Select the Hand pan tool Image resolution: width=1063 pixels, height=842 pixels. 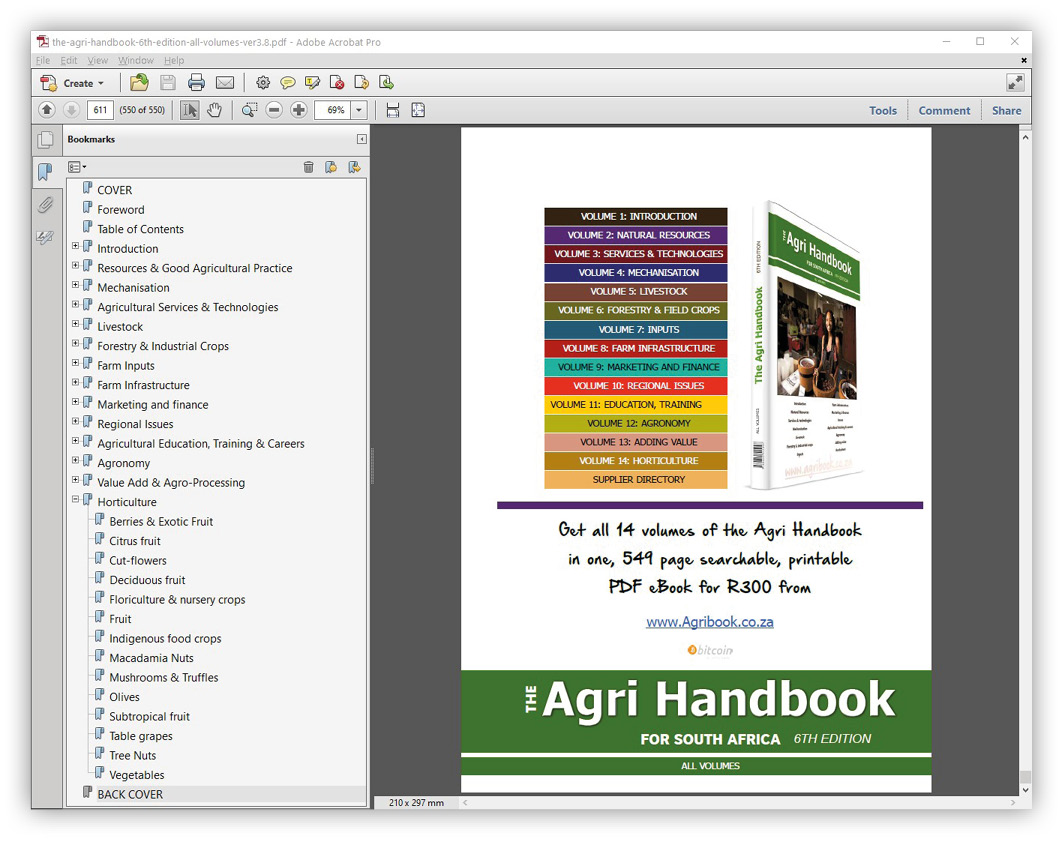point(214,110)
